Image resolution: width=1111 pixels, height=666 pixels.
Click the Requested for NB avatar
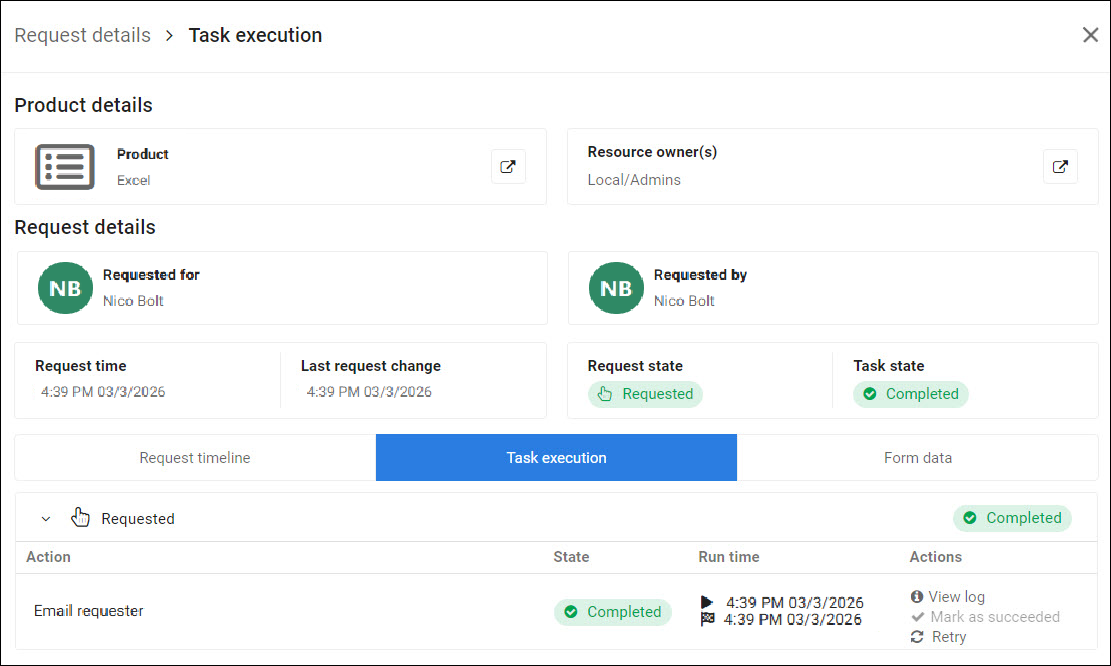(x=65, y=288)
